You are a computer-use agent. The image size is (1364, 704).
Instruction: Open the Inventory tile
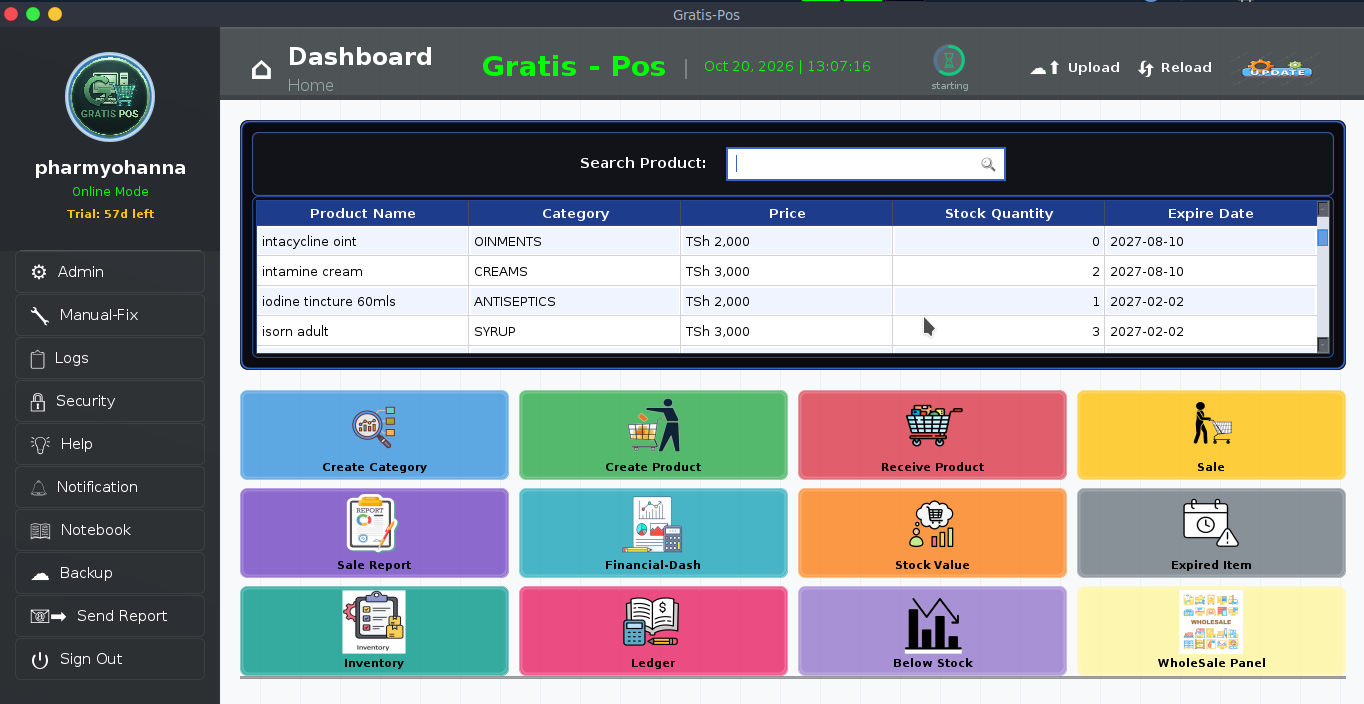(374, 631)
